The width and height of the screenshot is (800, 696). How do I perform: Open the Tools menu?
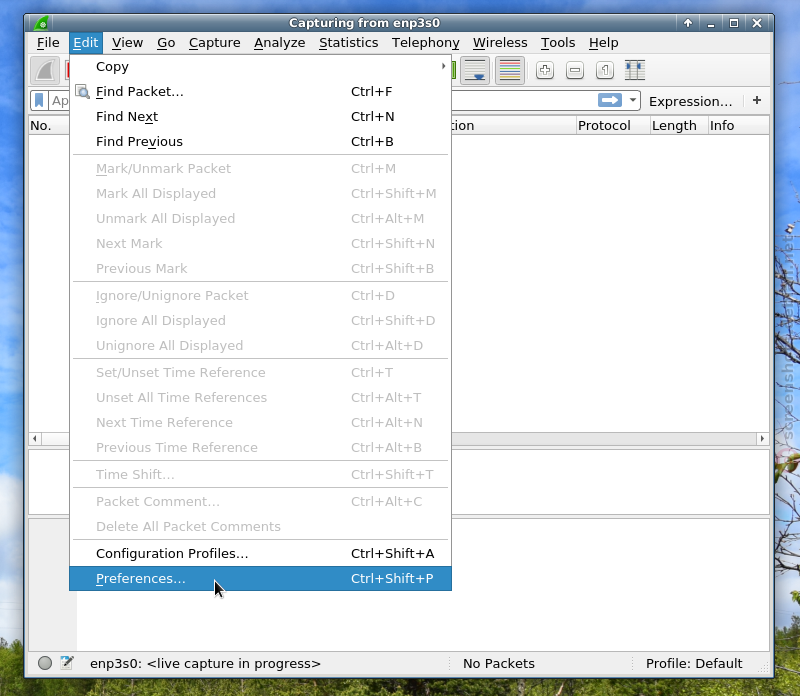tap(558, 43)
